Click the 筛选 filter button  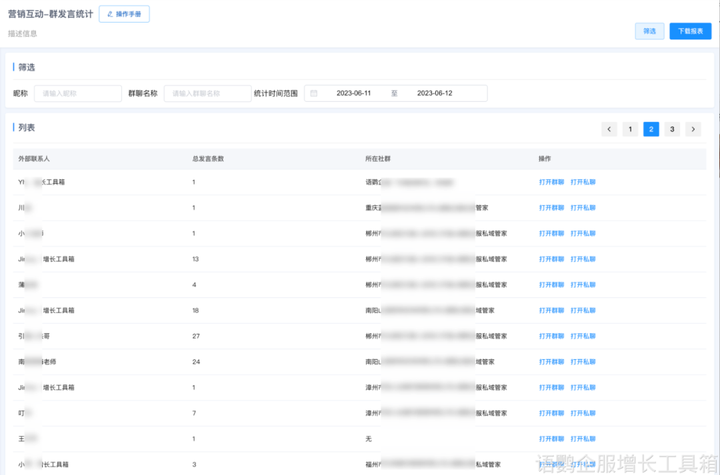tap(649, 31)
